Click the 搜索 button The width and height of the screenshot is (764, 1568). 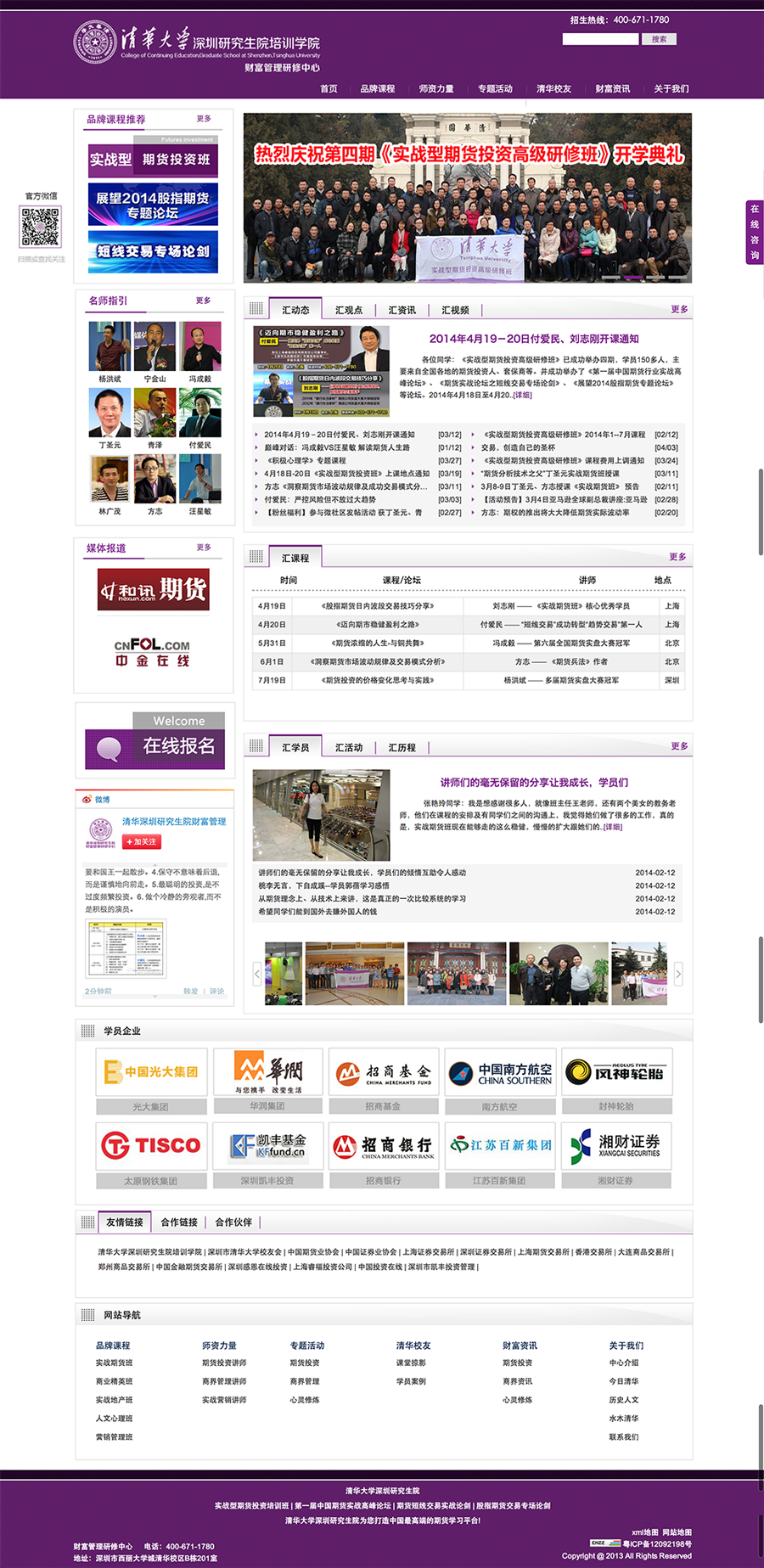coord(660,39)
